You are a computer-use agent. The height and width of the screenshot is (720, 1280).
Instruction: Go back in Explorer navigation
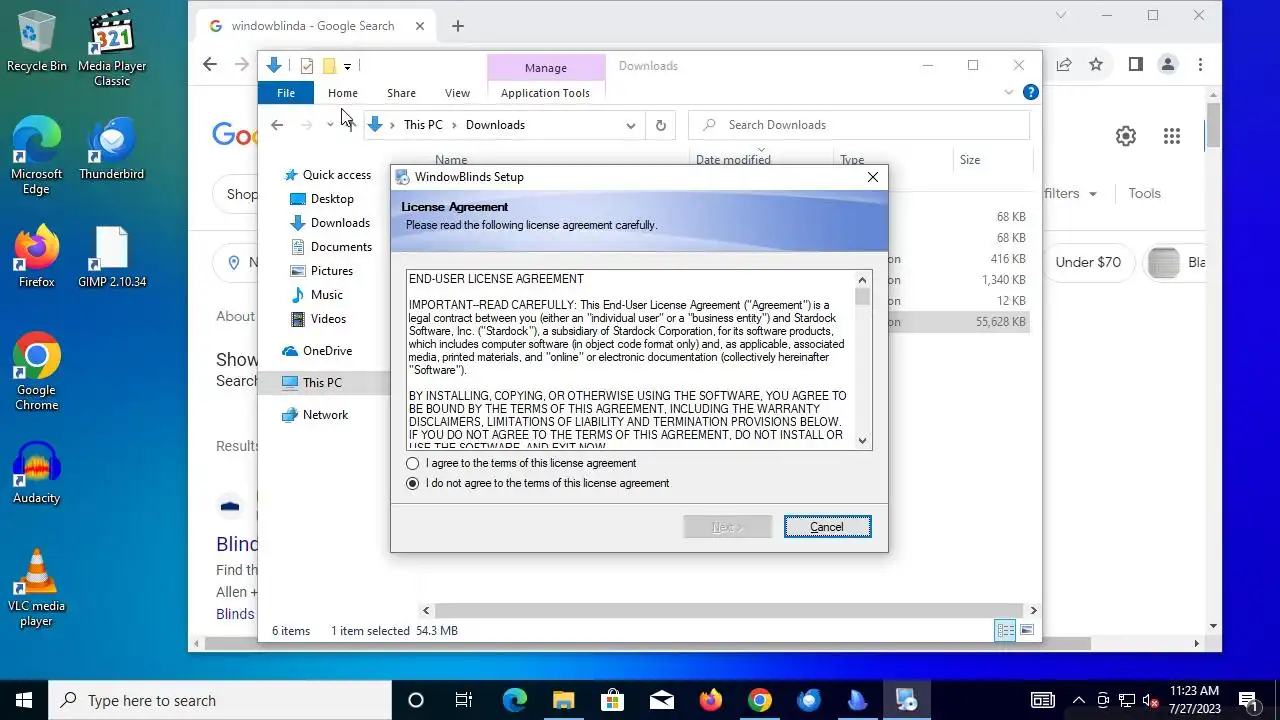(x=277, y=125)
